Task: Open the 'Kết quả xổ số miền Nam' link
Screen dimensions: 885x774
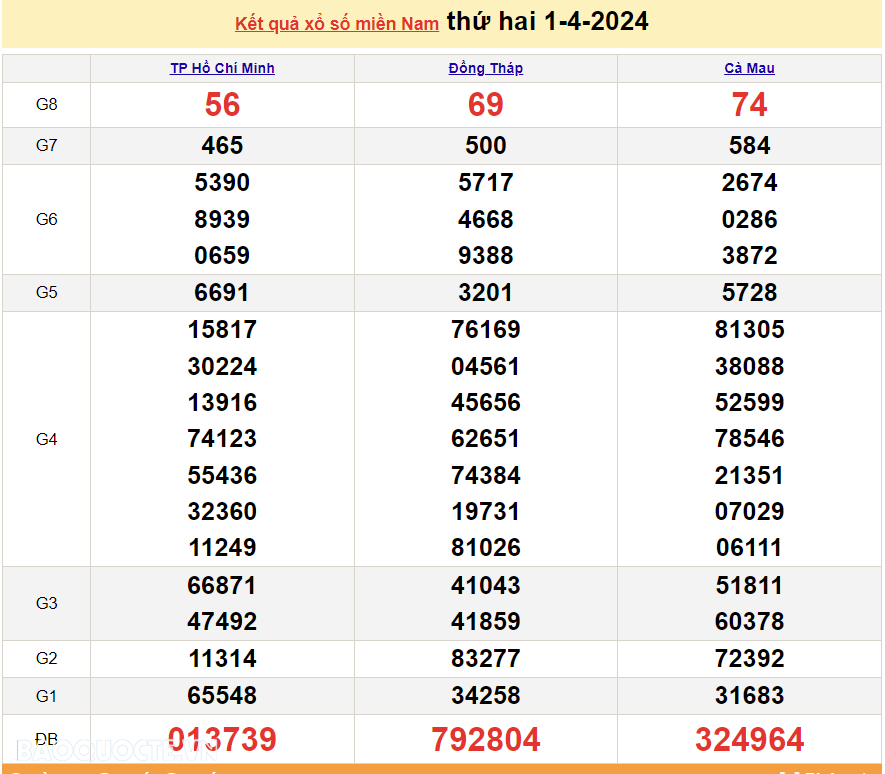Action: tap(336, 23)
